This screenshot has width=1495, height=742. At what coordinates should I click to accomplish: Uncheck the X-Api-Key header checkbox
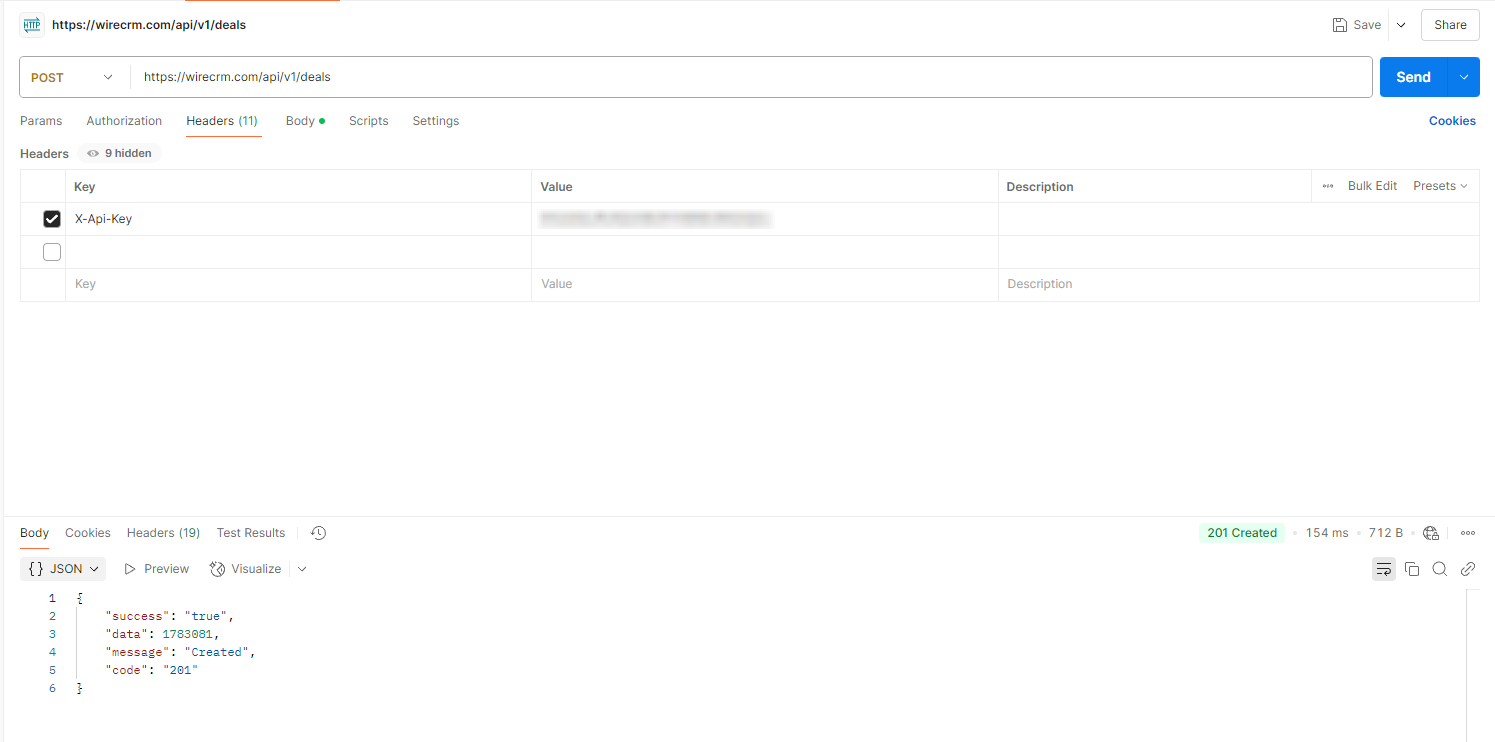point(52,219)
